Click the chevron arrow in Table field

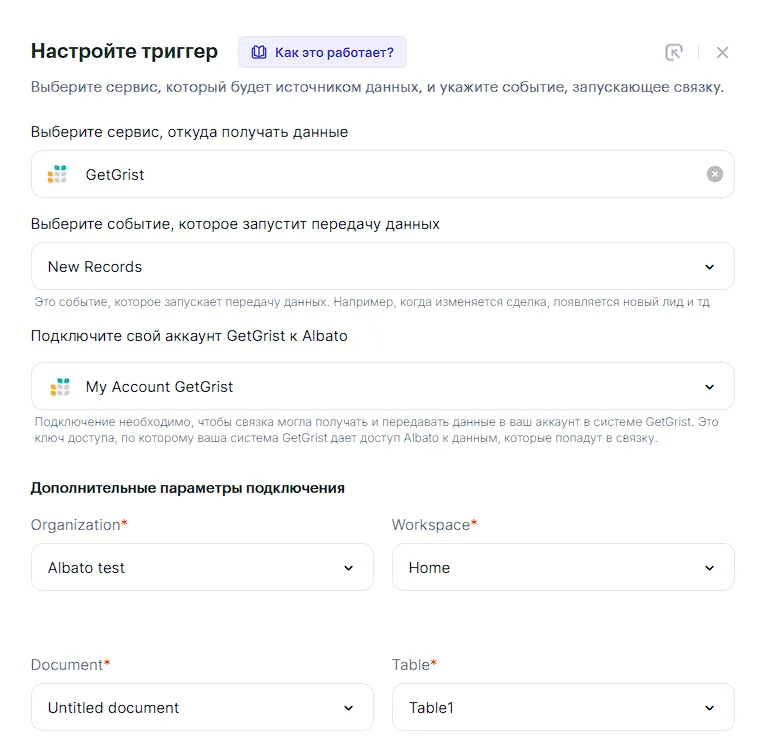coord(709,708)
